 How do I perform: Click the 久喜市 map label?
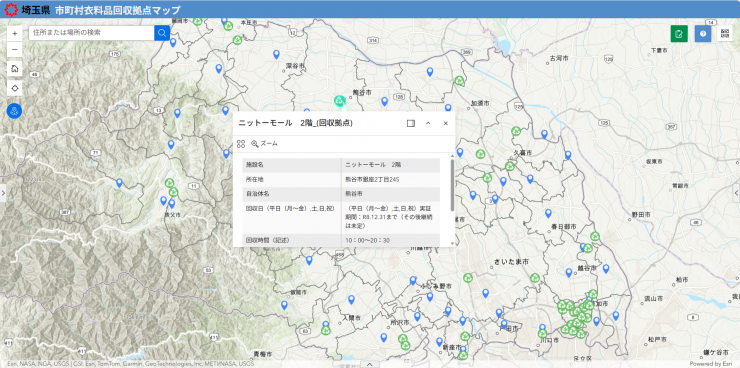click(x=523, y=153)
